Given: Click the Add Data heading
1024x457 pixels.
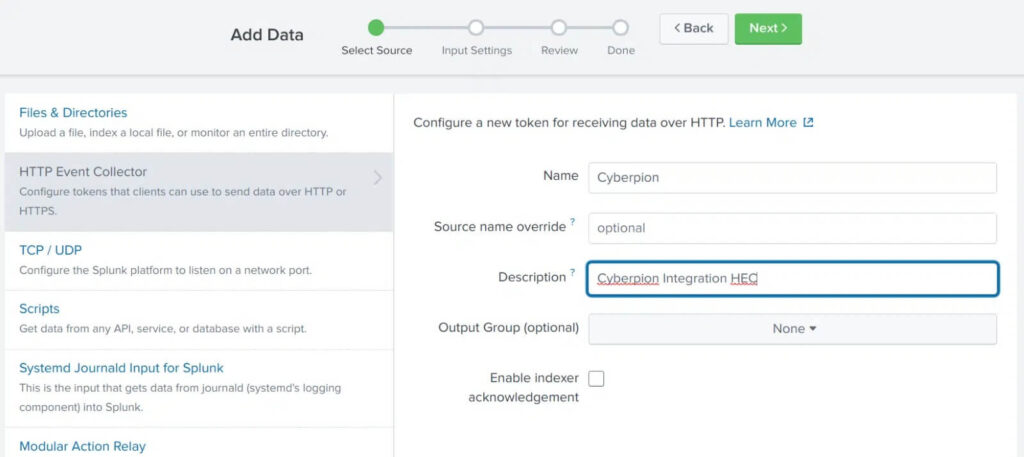Looking at the screenshot, I should point(267,35).
